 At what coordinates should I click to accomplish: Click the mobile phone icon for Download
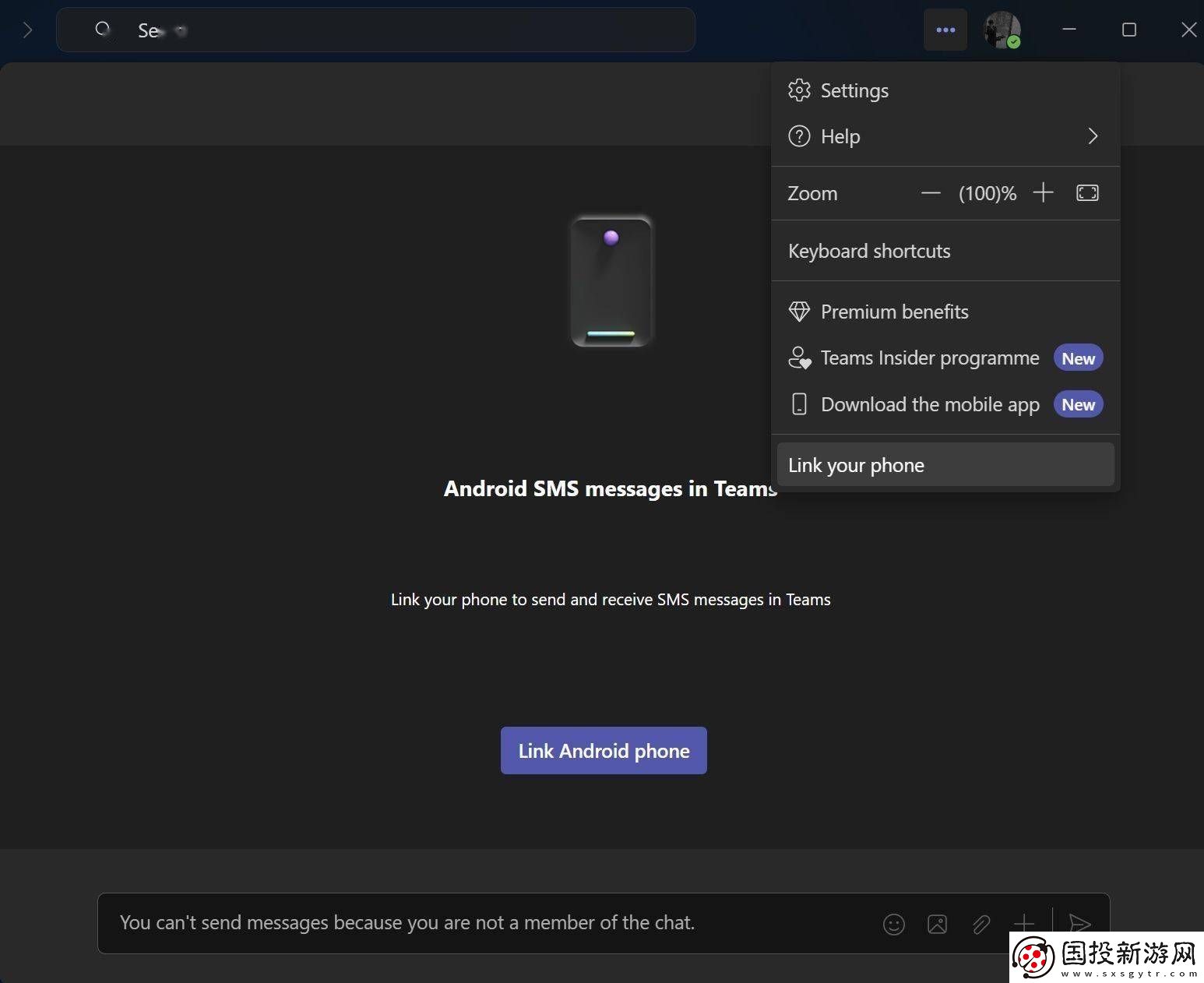pyautogui.click(x=799, y=404)
